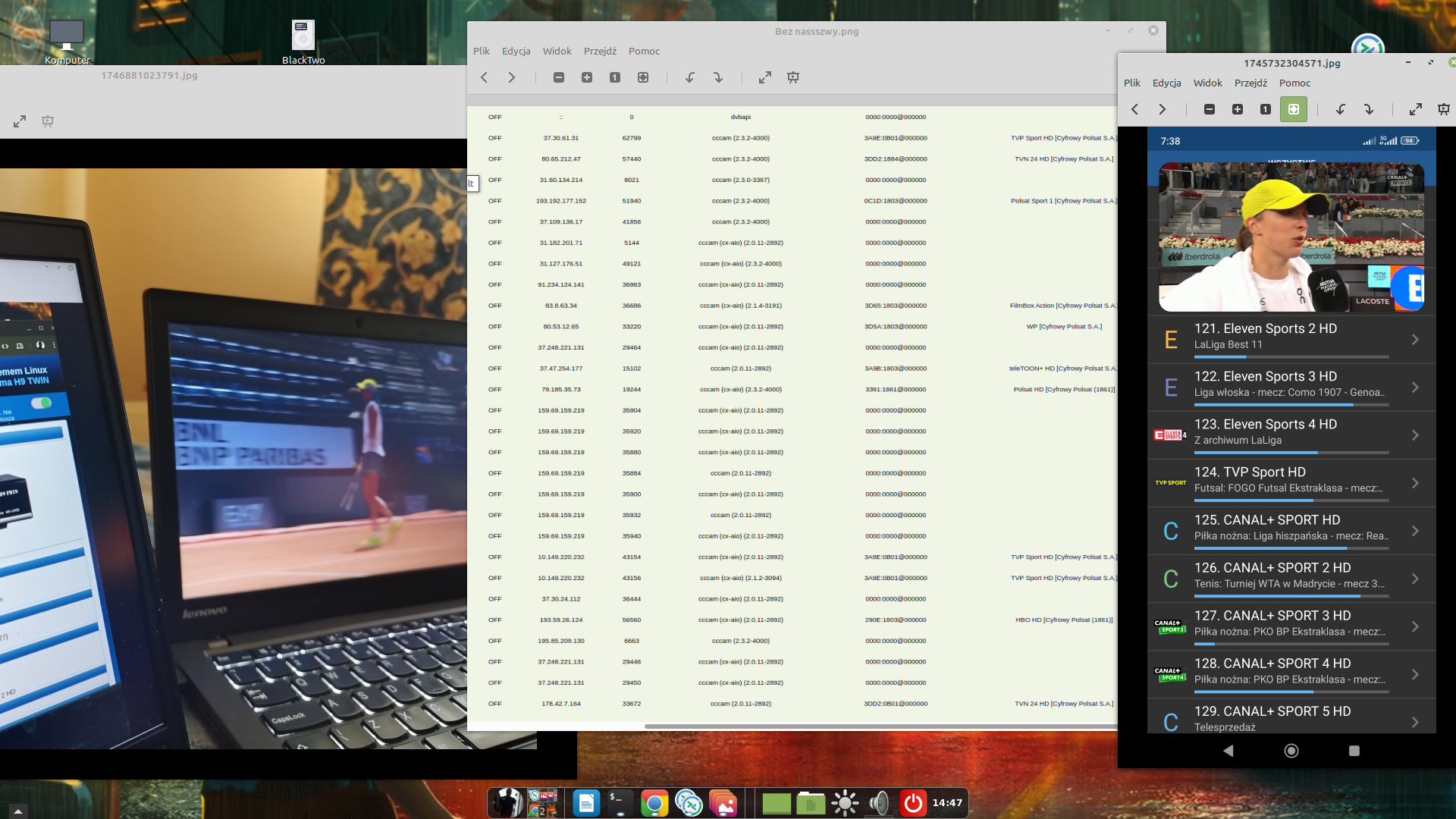Go to next image in Bez nassszwy.png window
The image size is (1456, 819).
click(512, 77)
